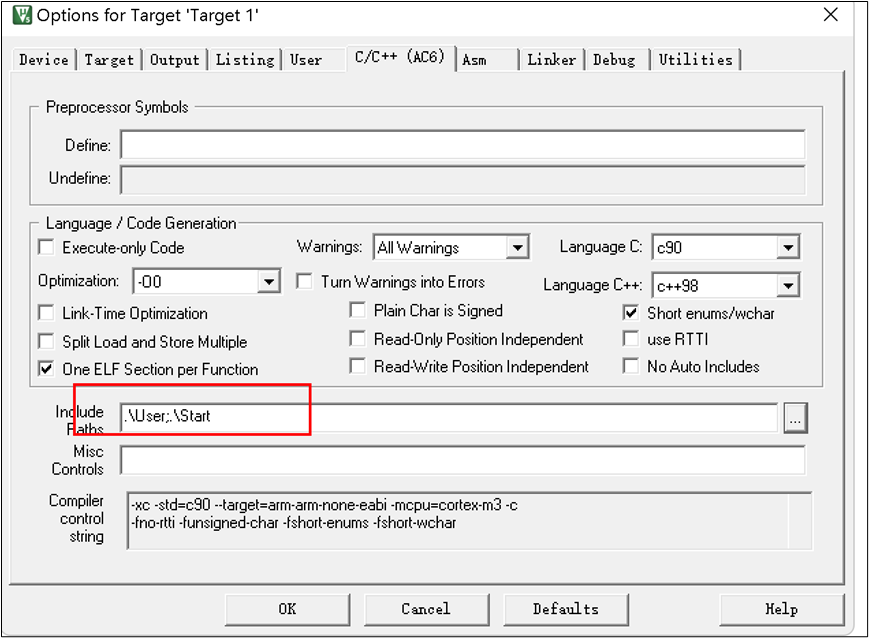This screenshot has height=638, width=869.
Task: Restore settings with Defaults button
Action: click(566, 609)
